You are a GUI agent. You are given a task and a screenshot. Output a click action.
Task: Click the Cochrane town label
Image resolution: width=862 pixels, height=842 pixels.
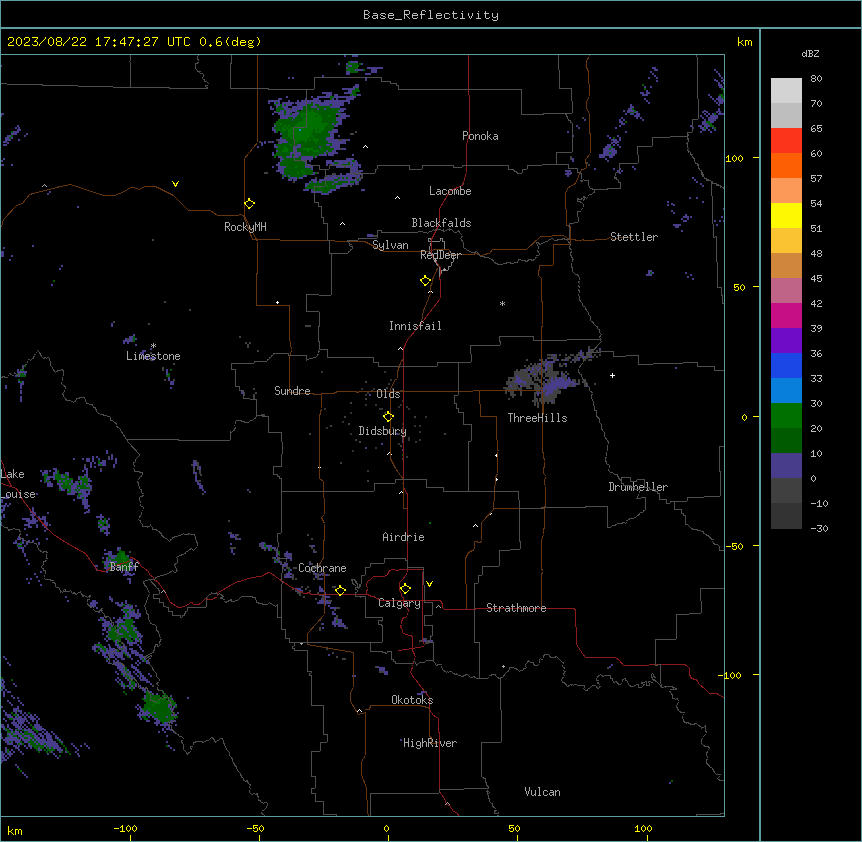tap(322, 568)
